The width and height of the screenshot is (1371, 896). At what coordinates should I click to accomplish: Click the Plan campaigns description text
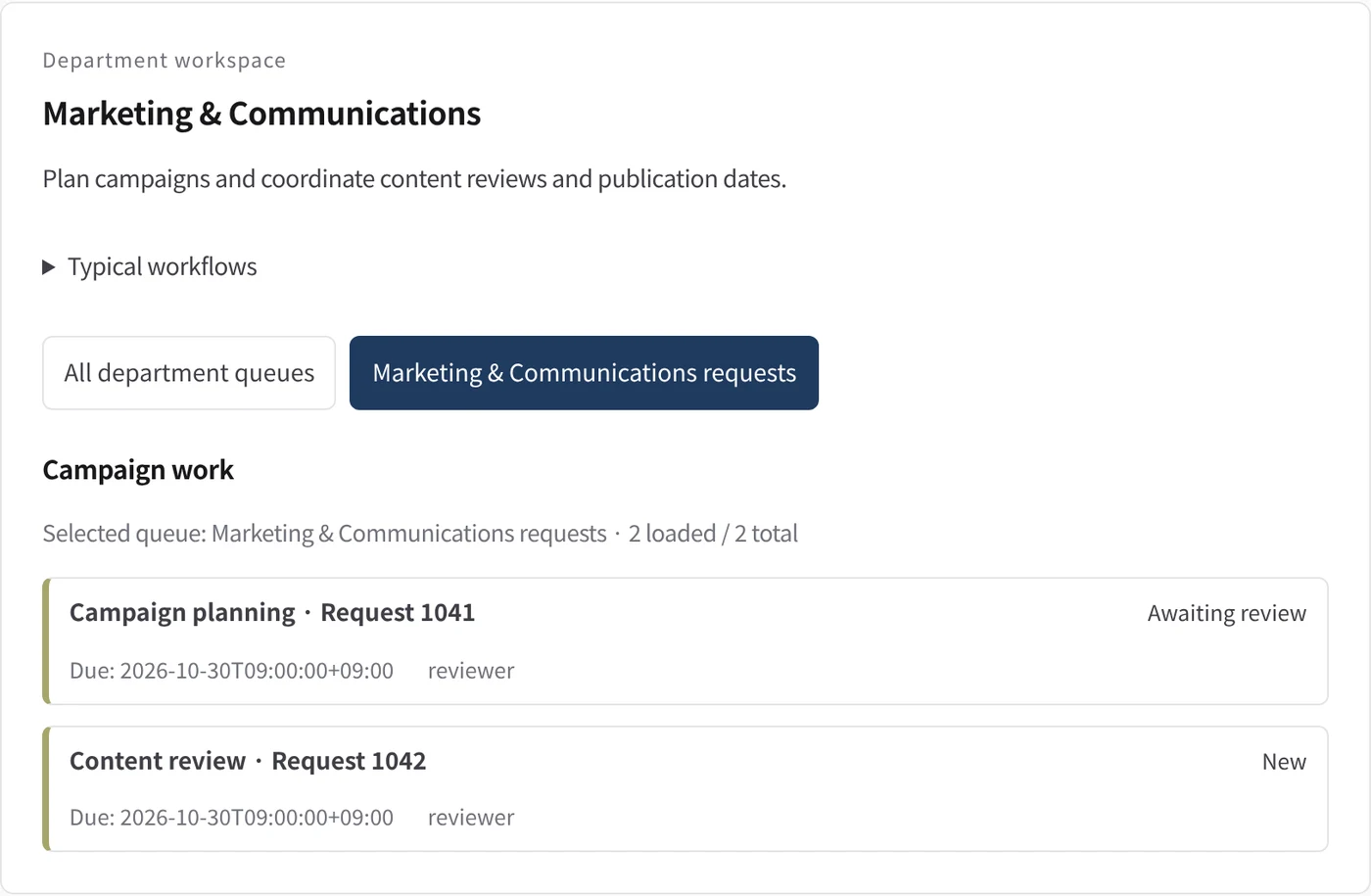[x=414, y=179]
